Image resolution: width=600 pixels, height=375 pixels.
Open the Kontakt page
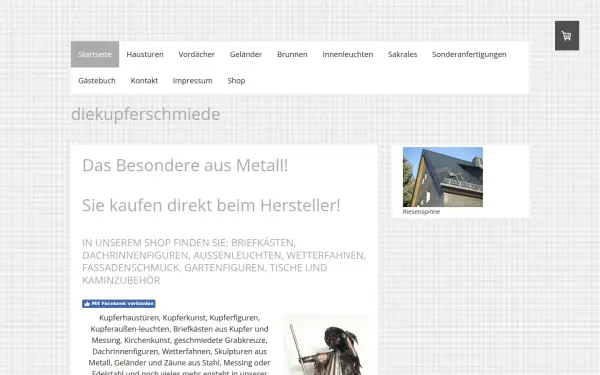coord(144,81)
